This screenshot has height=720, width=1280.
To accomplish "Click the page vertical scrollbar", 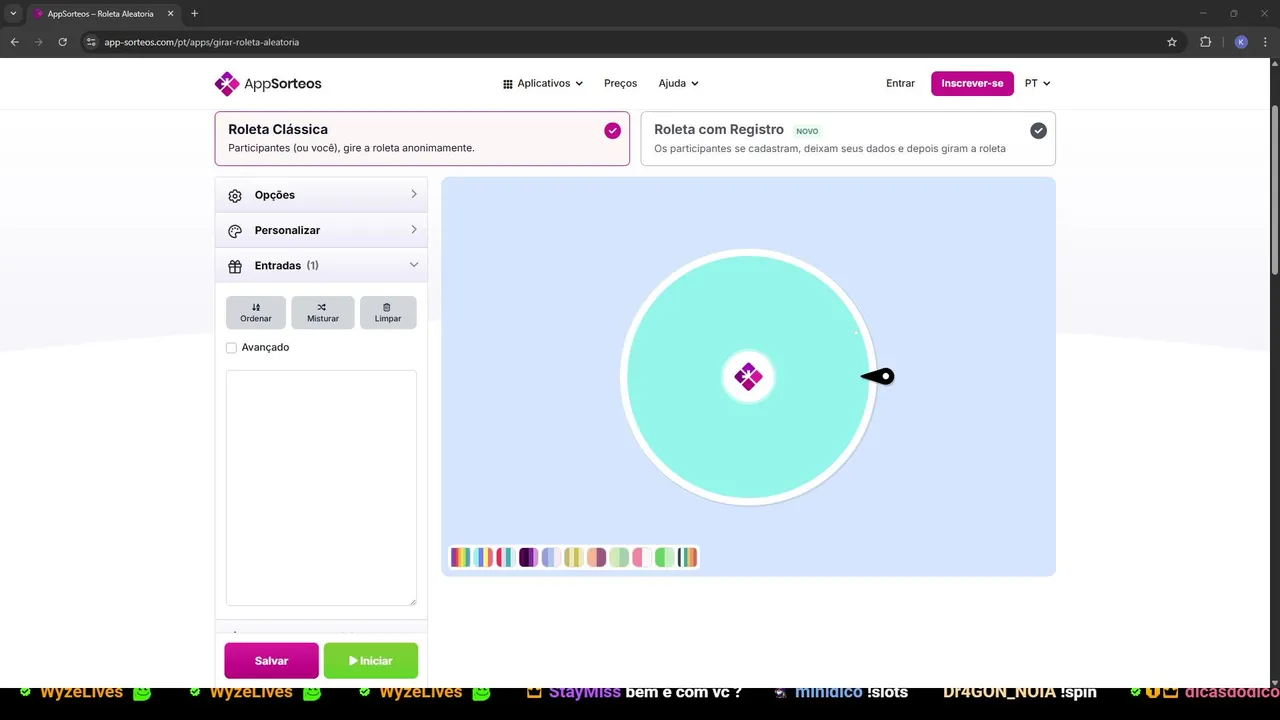I will pos(1274,190).
